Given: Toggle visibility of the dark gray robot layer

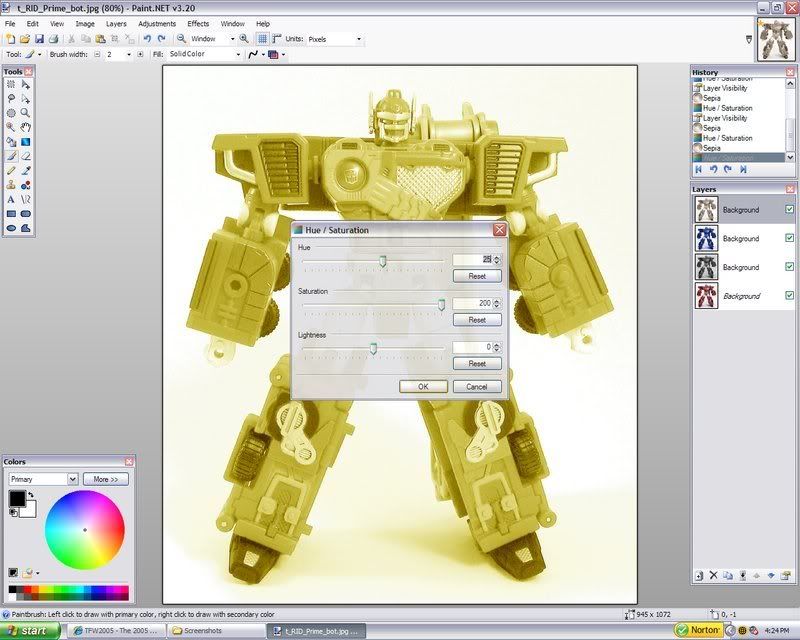Looking at the screenshot, I should coord(789,266).
